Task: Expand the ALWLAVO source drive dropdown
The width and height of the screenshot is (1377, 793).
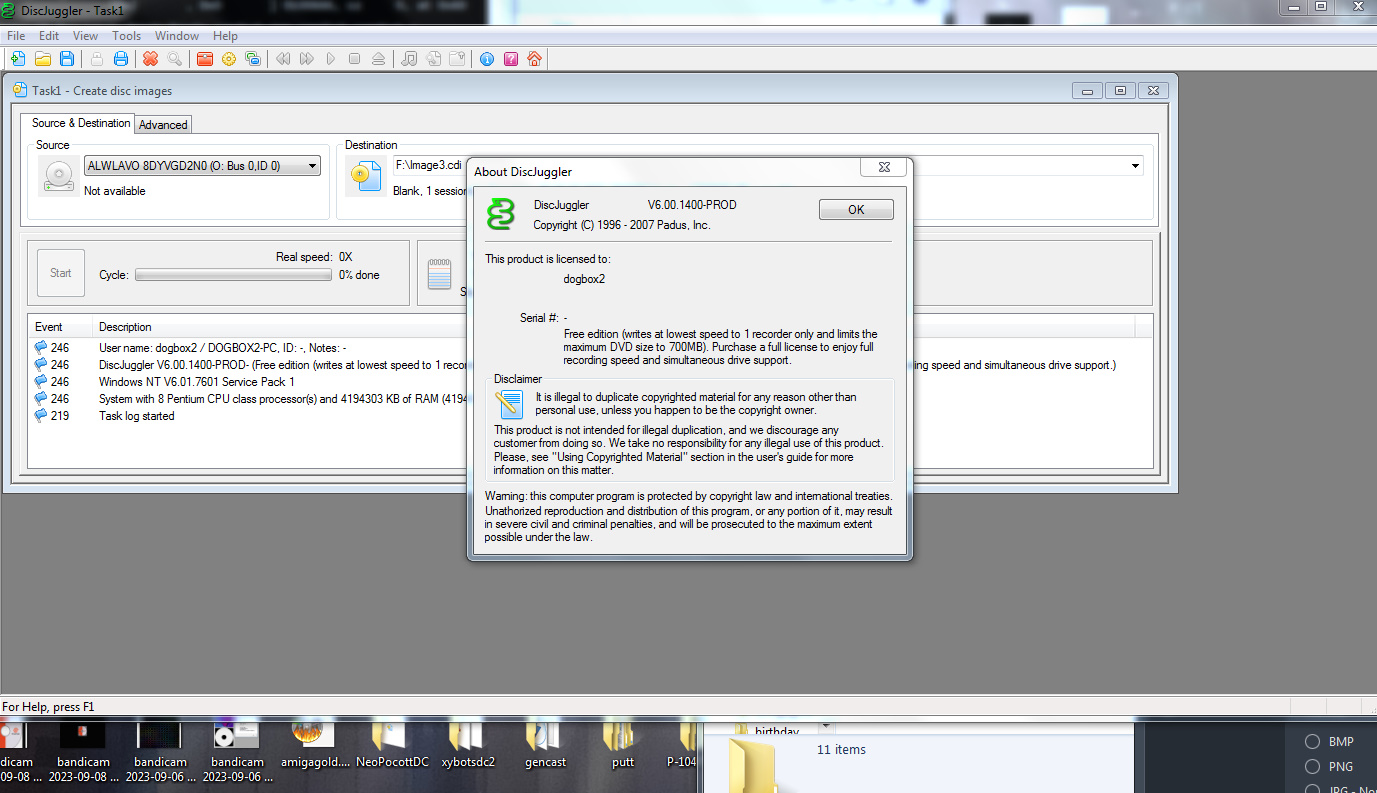Action: tap(312, 166)
